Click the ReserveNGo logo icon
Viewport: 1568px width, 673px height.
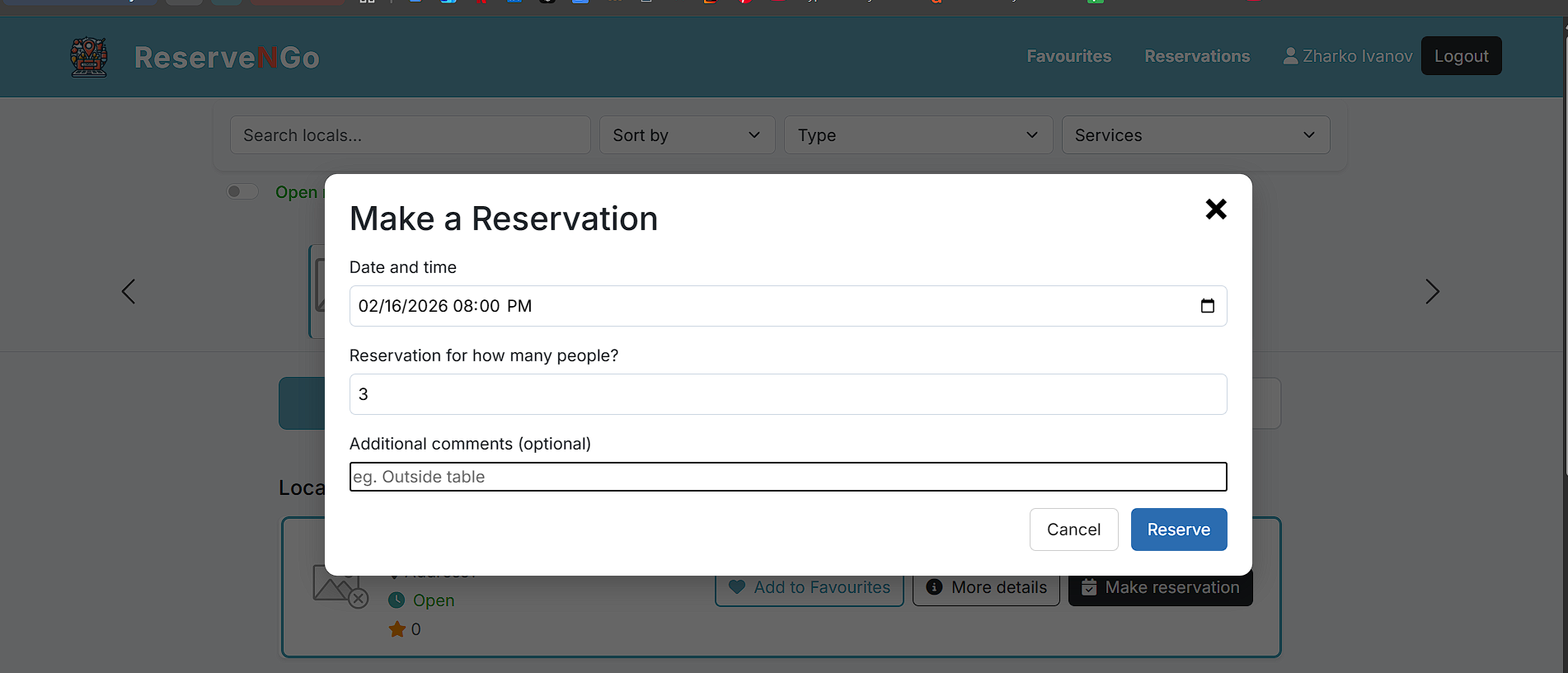pyautogui.click(x=89, y=57)
